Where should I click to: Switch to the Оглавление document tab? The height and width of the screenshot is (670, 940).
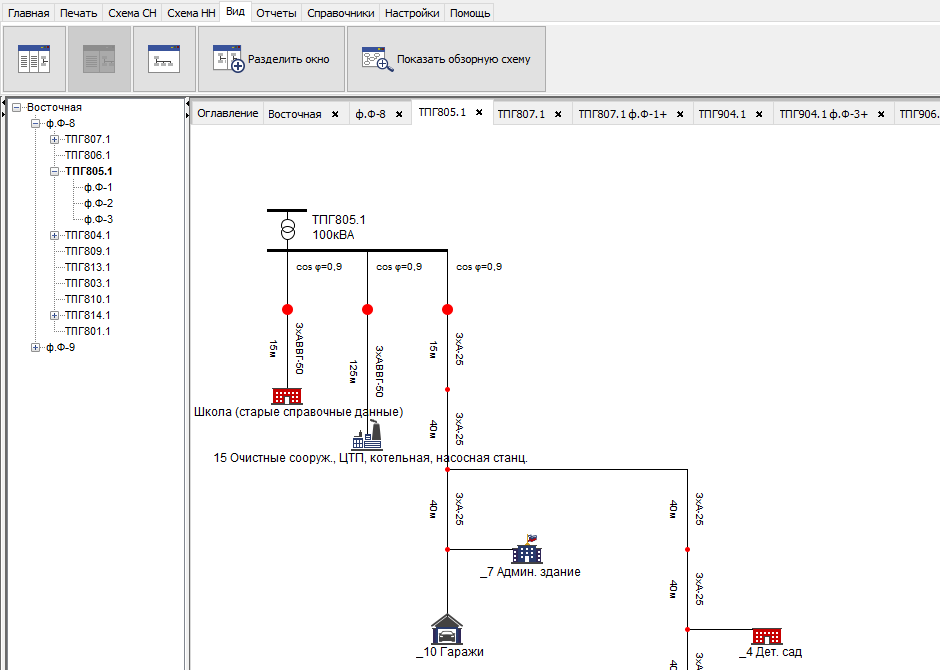[227, 113]
